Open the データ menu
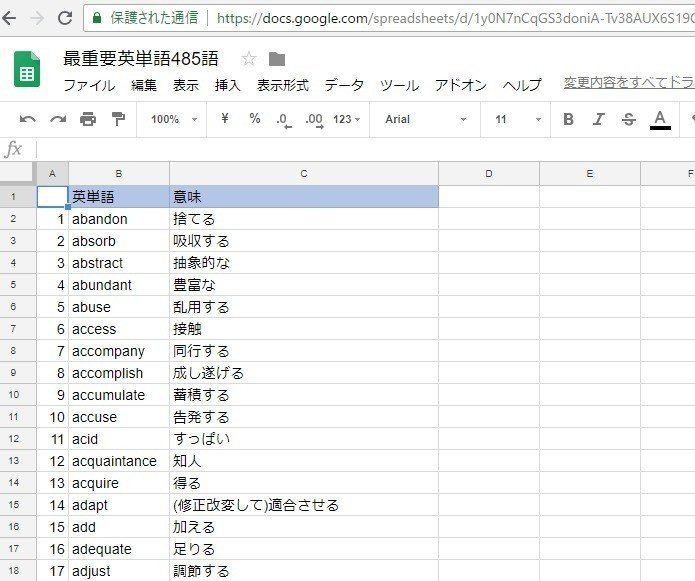 (x=344, y=85)
